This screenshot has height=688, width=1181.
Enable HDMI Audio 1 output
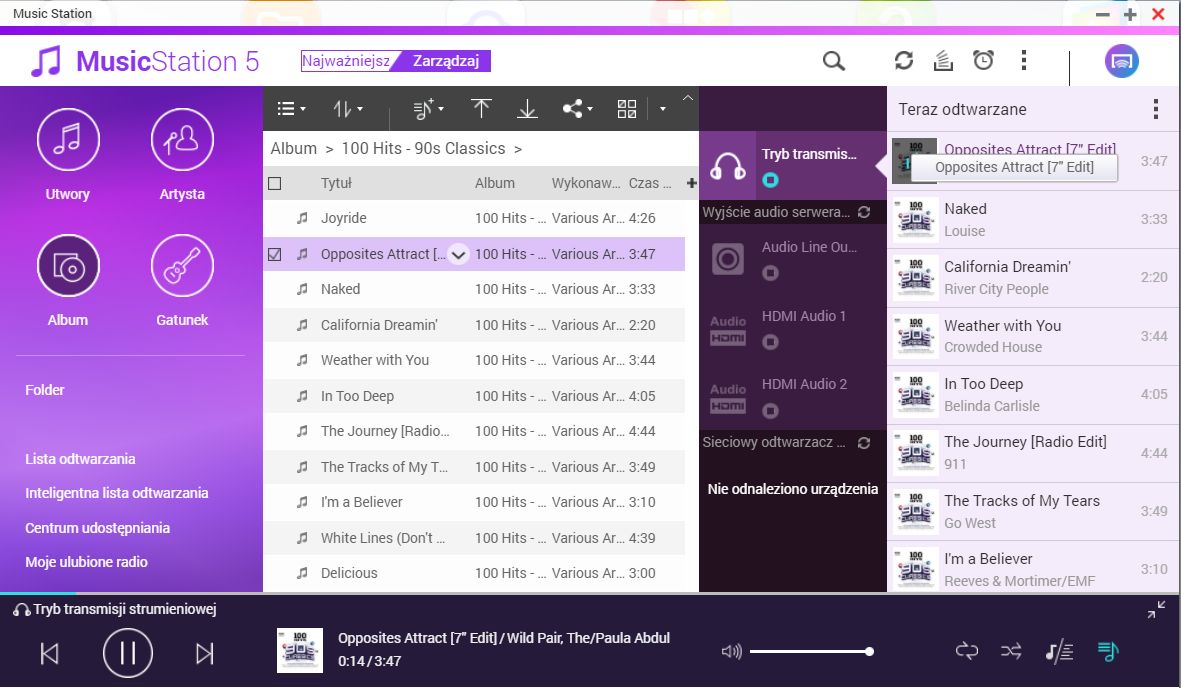[x=770, y=342]
